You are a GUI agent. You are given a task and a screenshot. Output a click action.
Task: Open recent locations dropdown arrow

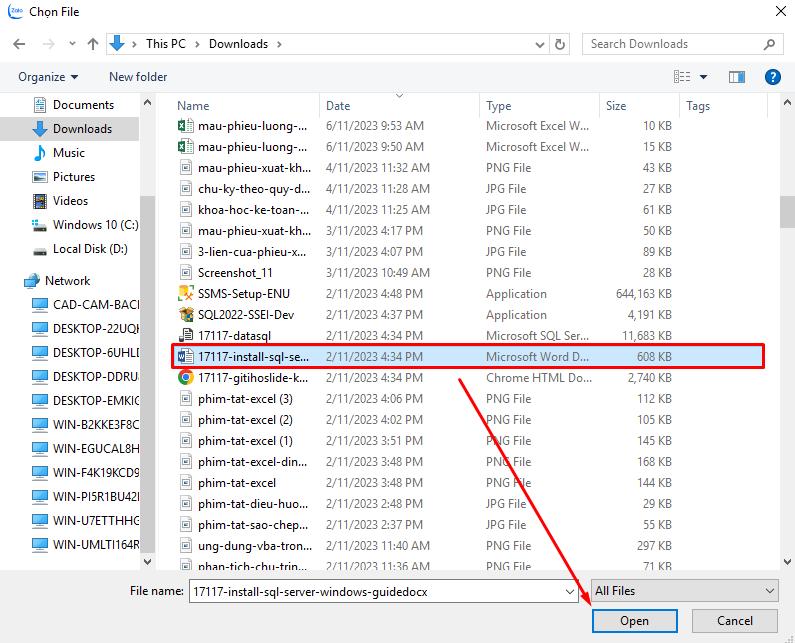pos(72,44)
